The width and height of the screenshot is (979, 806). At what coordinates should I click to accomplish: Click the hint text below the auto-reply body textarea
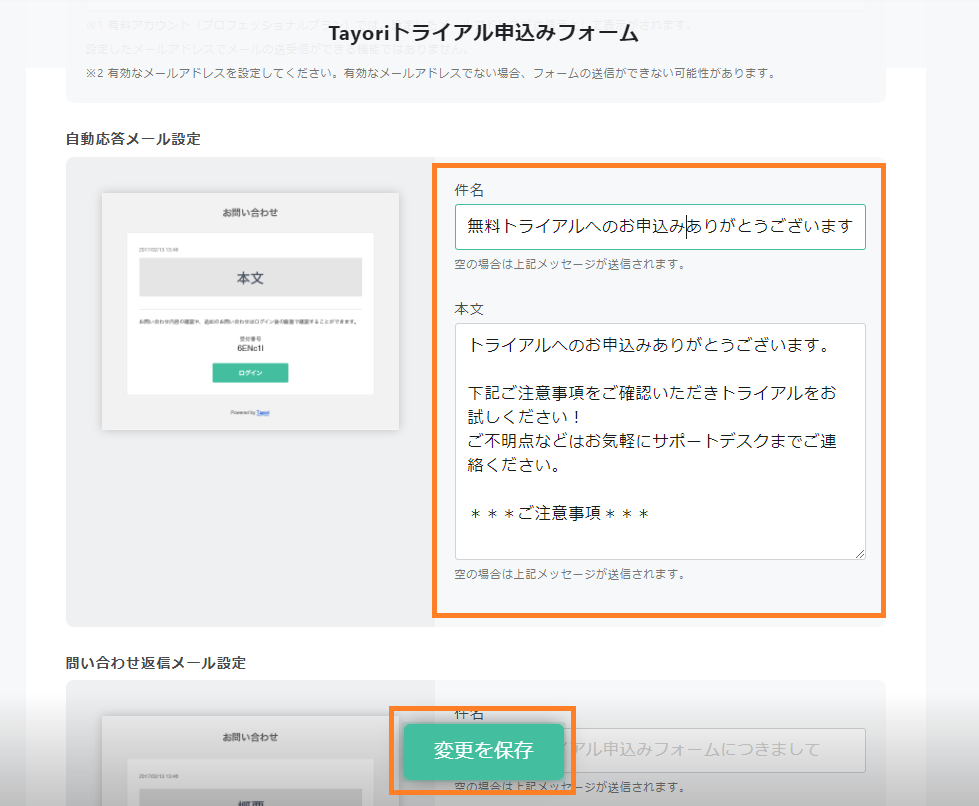pyautogui.click(x=569, y=574)
